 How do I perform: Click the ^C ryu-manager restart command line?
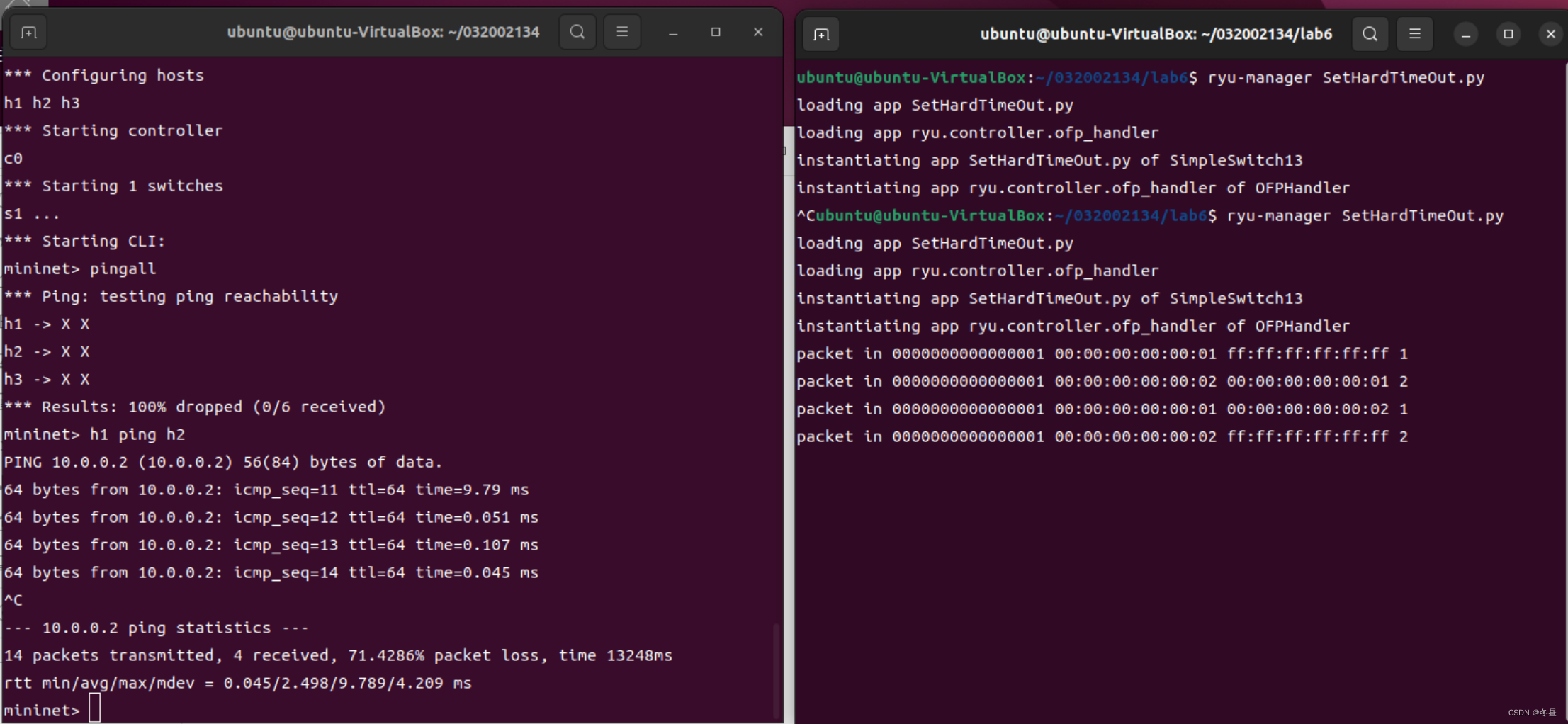click(x=1150, y=215)
